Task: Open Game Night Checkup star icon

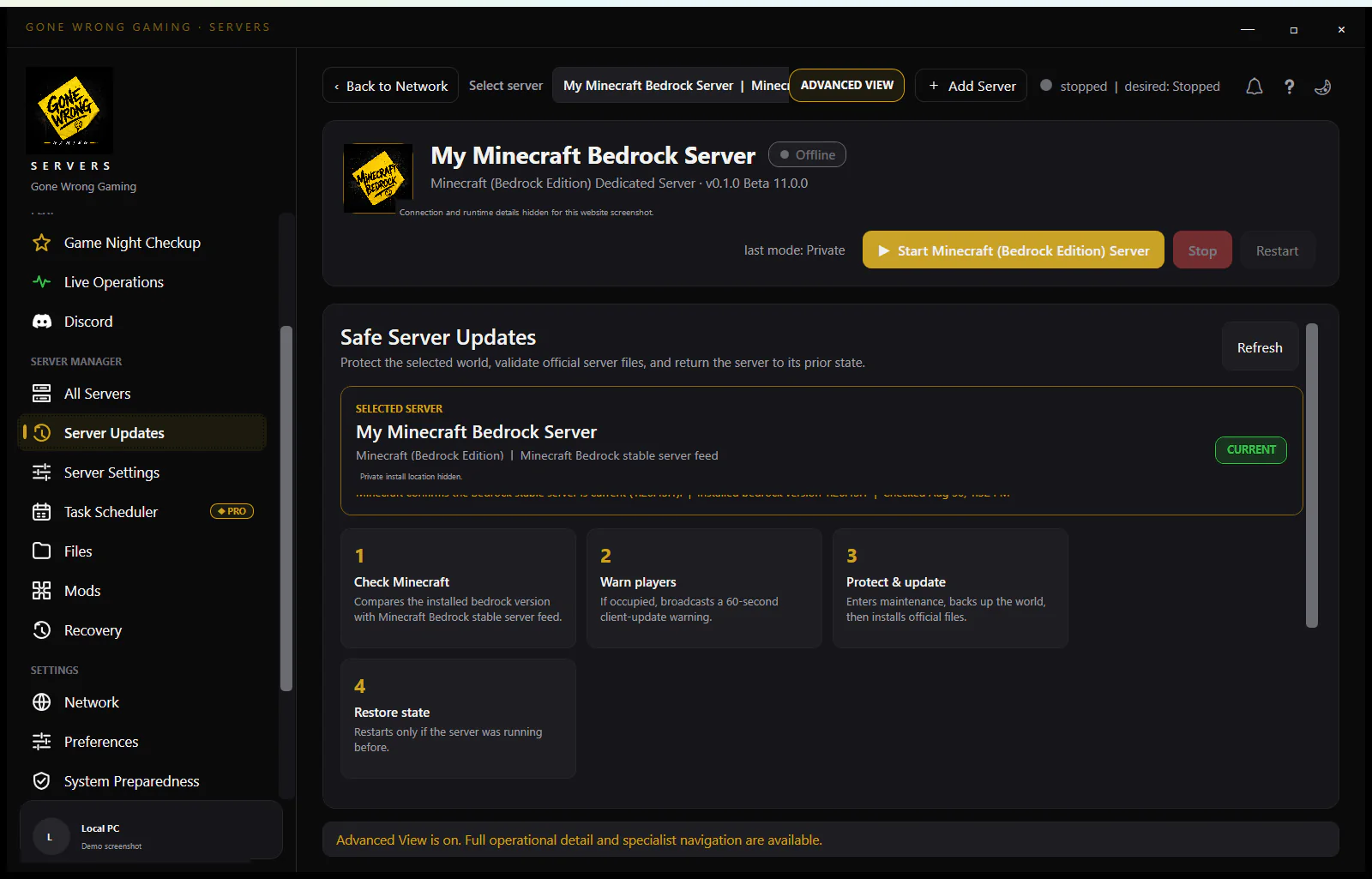Action: (41, 243)
